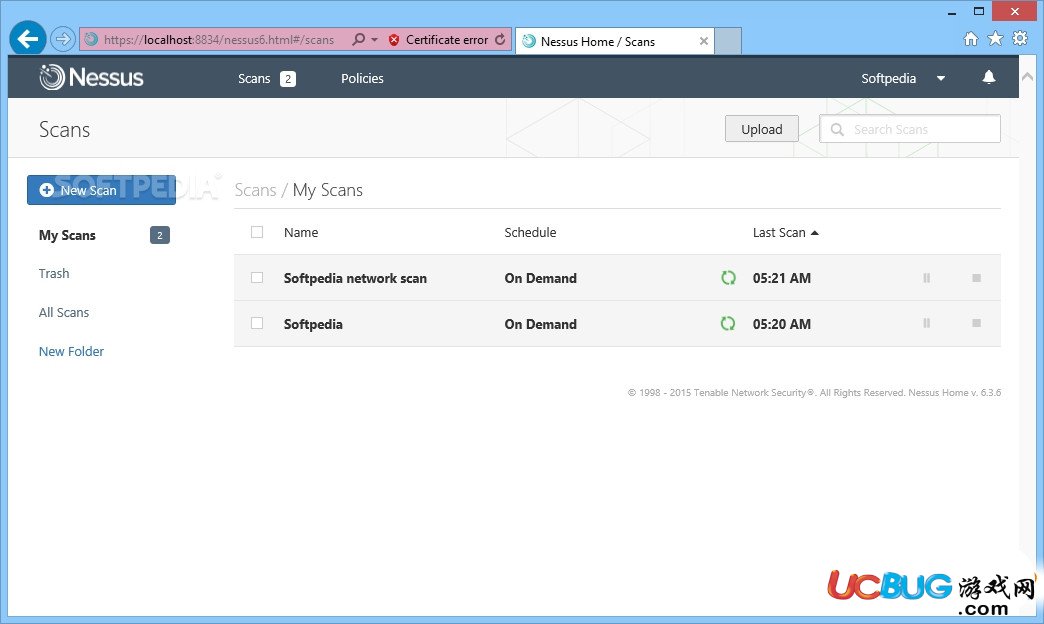The height and width of the screenshot is (624, 1044).
Task: Toggle the select-all checkbox in table header
Action: 257,232
